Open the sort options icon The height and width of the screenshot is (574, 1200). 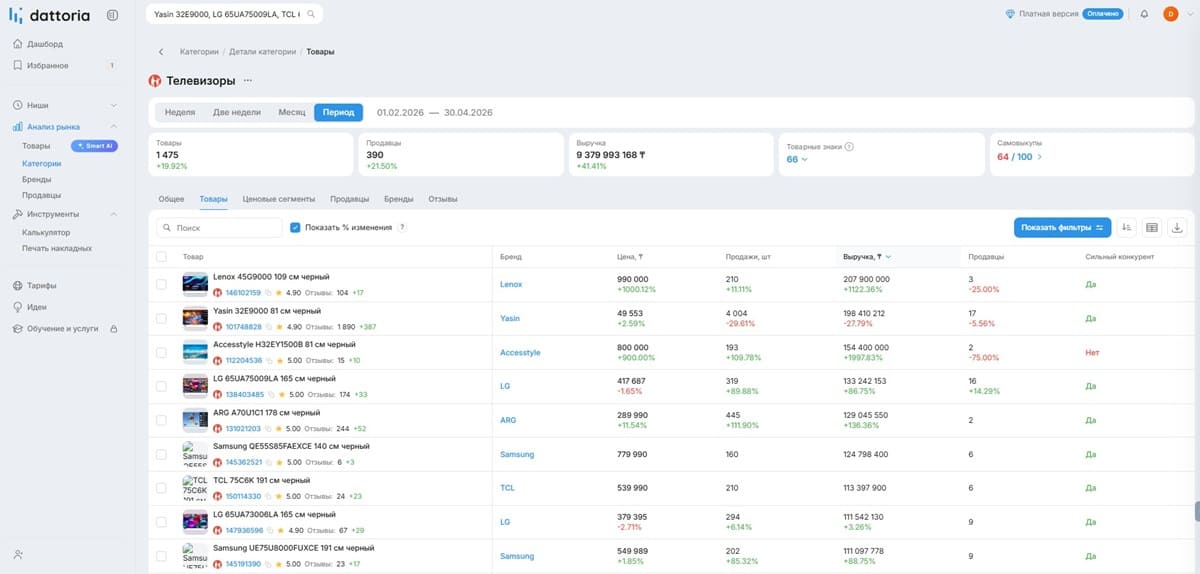point(1127,227)
